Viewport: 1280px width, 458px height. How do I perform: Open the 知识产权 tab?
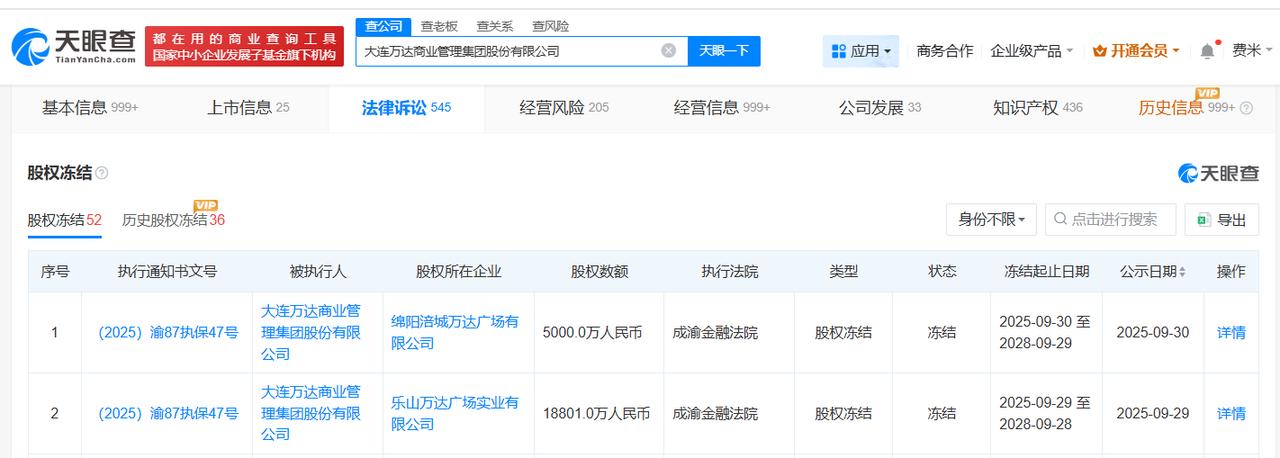coord(1038,107)
